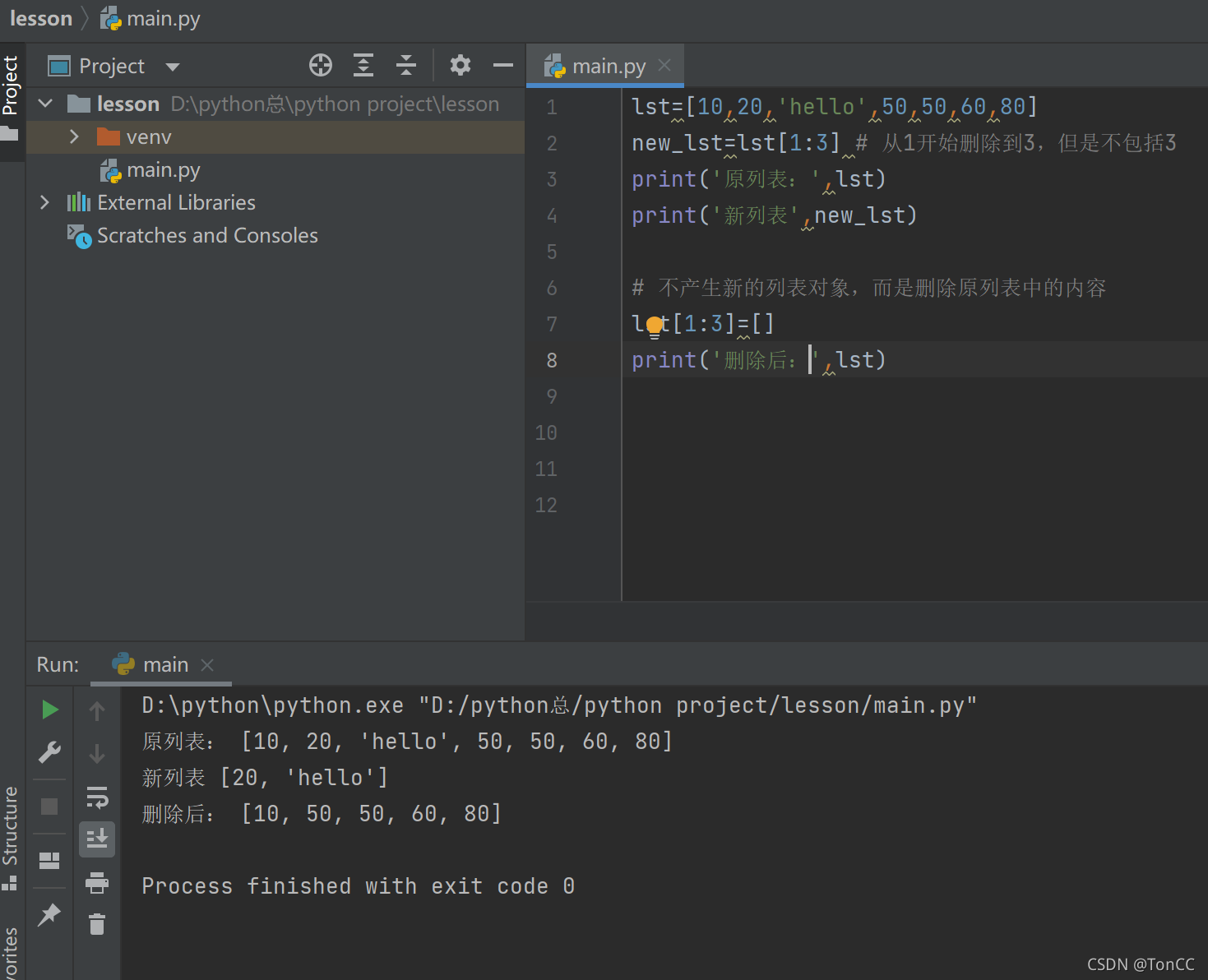Click the 新列表 [20, 'hello'] output line
This screenshot has width=1208, height=980.
265,778
